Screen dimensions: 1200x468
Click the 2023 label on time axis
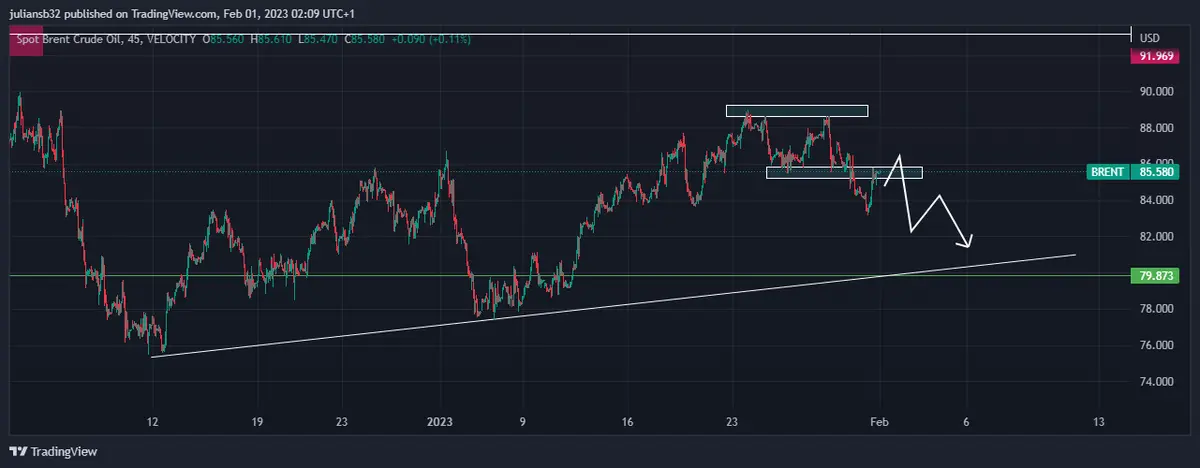point(441,422)
